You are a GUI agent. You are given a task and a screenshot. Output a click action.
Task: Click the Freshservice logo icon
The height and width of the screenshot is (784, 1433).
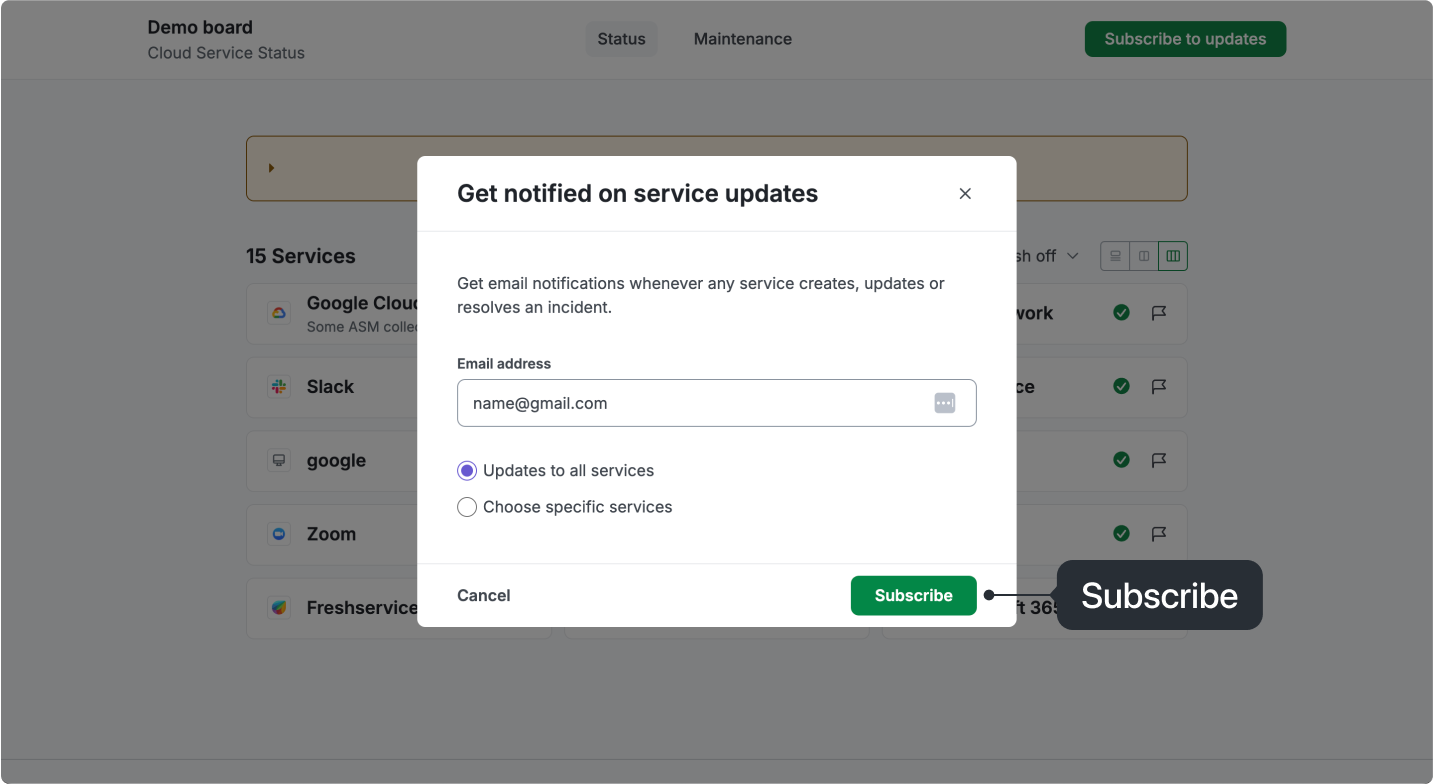pyautogui.click(x=279, y=608)
